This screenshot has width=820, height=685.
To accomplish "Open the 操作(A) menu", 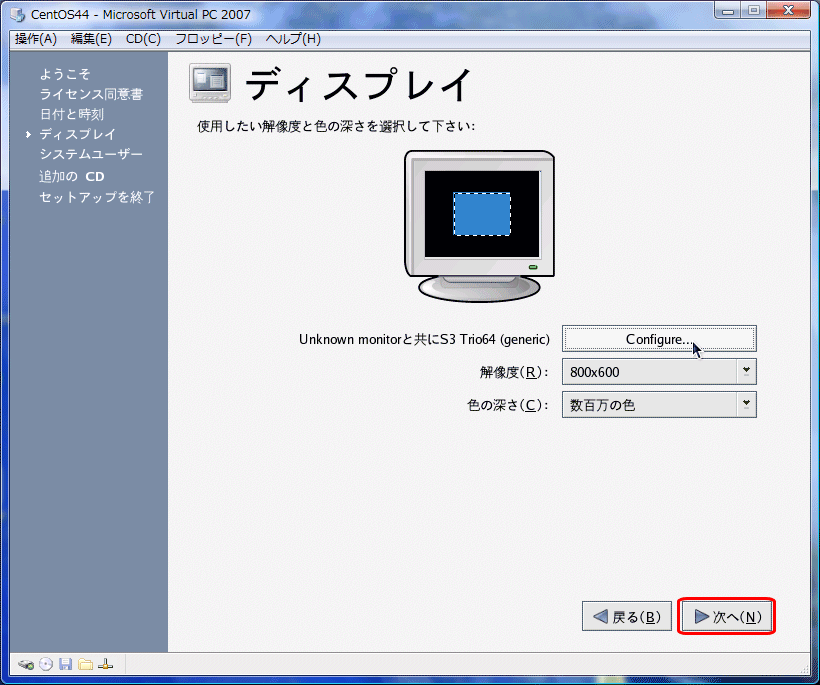I will [36, 39].
